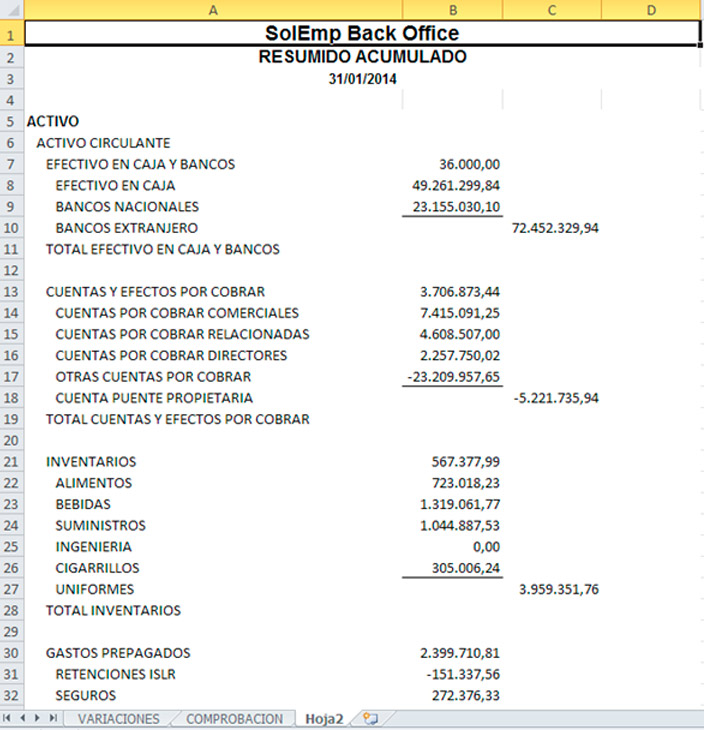704x730 pixels.
Task: Click the ACTIVO CIRCULANTE cell
Action: click(104, 143)
